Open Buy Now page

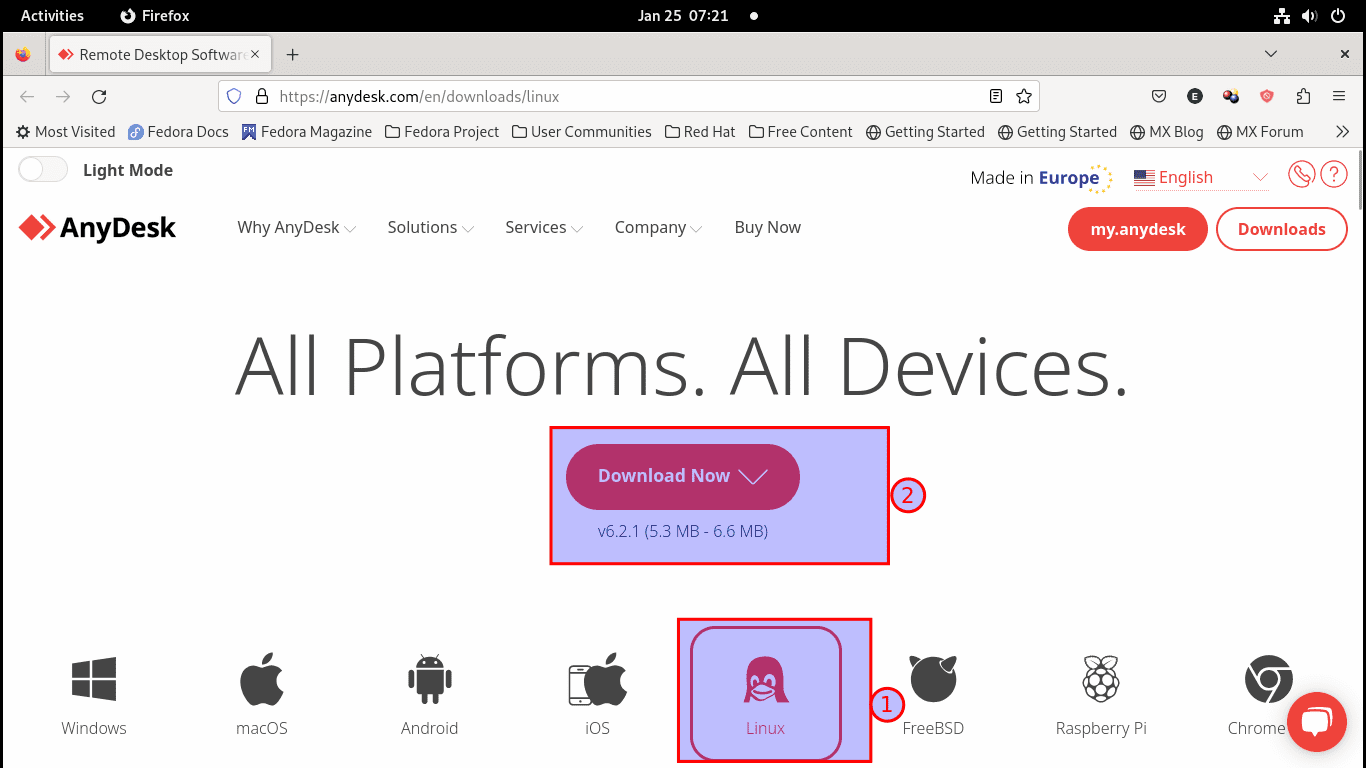[x=767, y=228]
